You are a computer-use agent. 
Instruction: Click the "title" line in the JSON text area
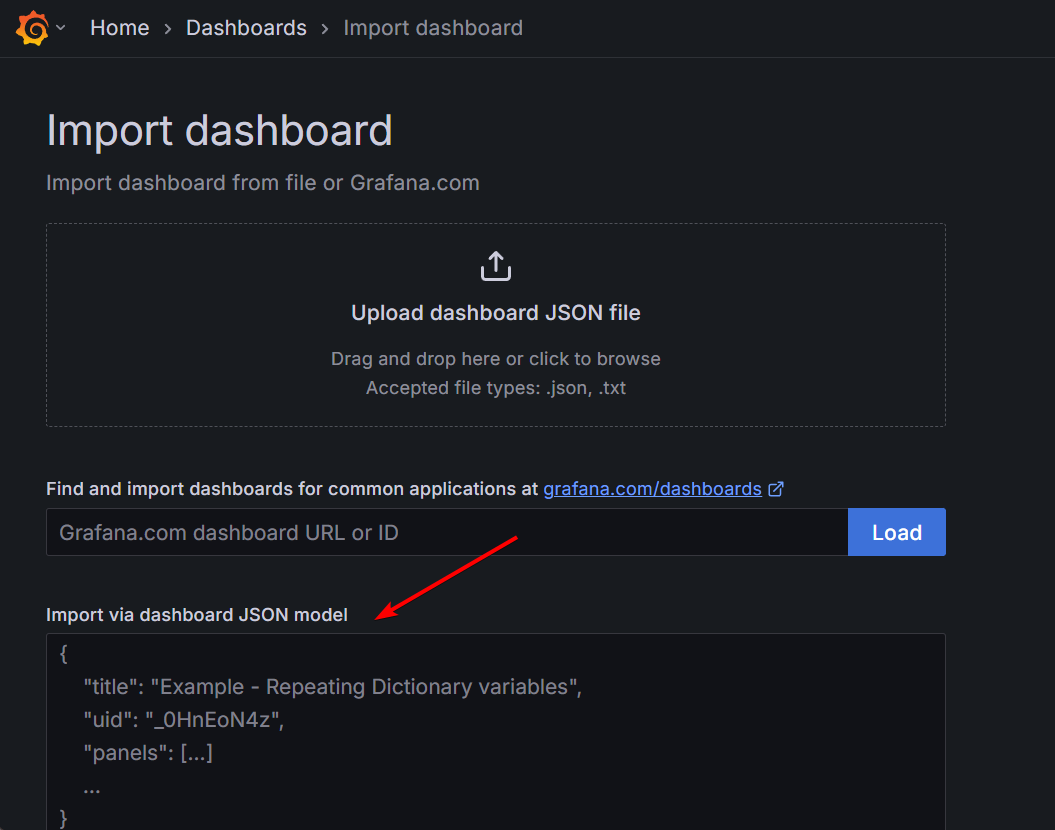332,687
